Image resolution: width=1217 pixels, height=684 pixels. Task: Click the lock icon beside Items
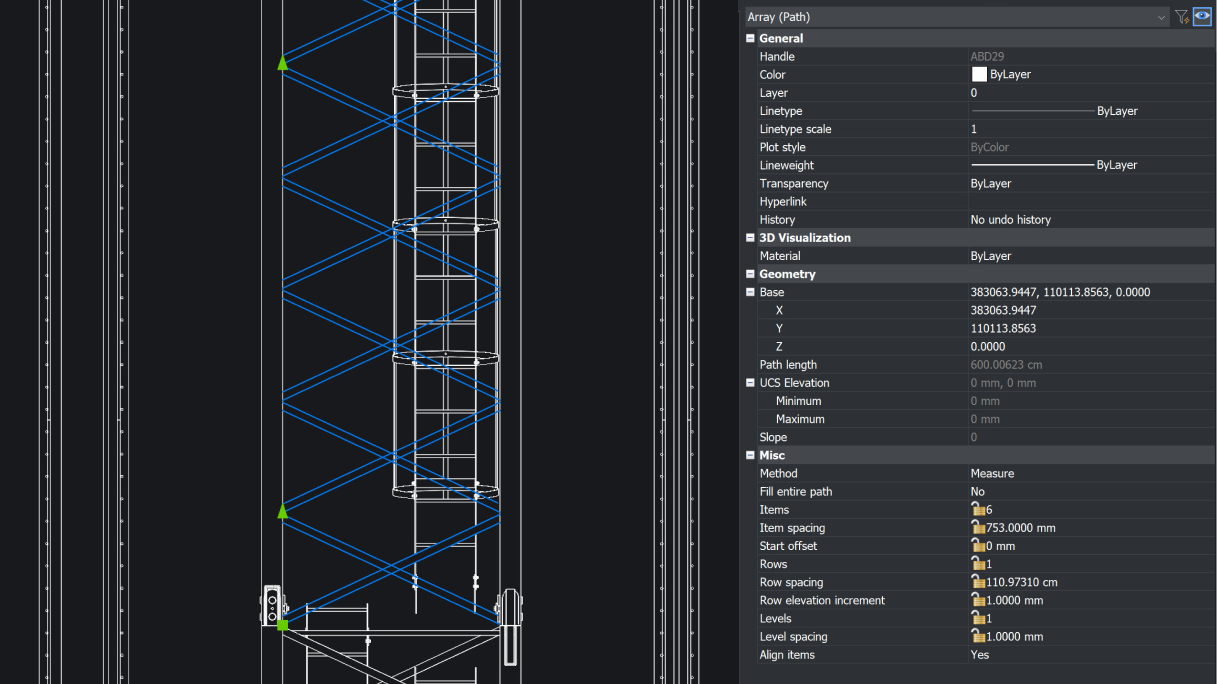pos(978,509)
